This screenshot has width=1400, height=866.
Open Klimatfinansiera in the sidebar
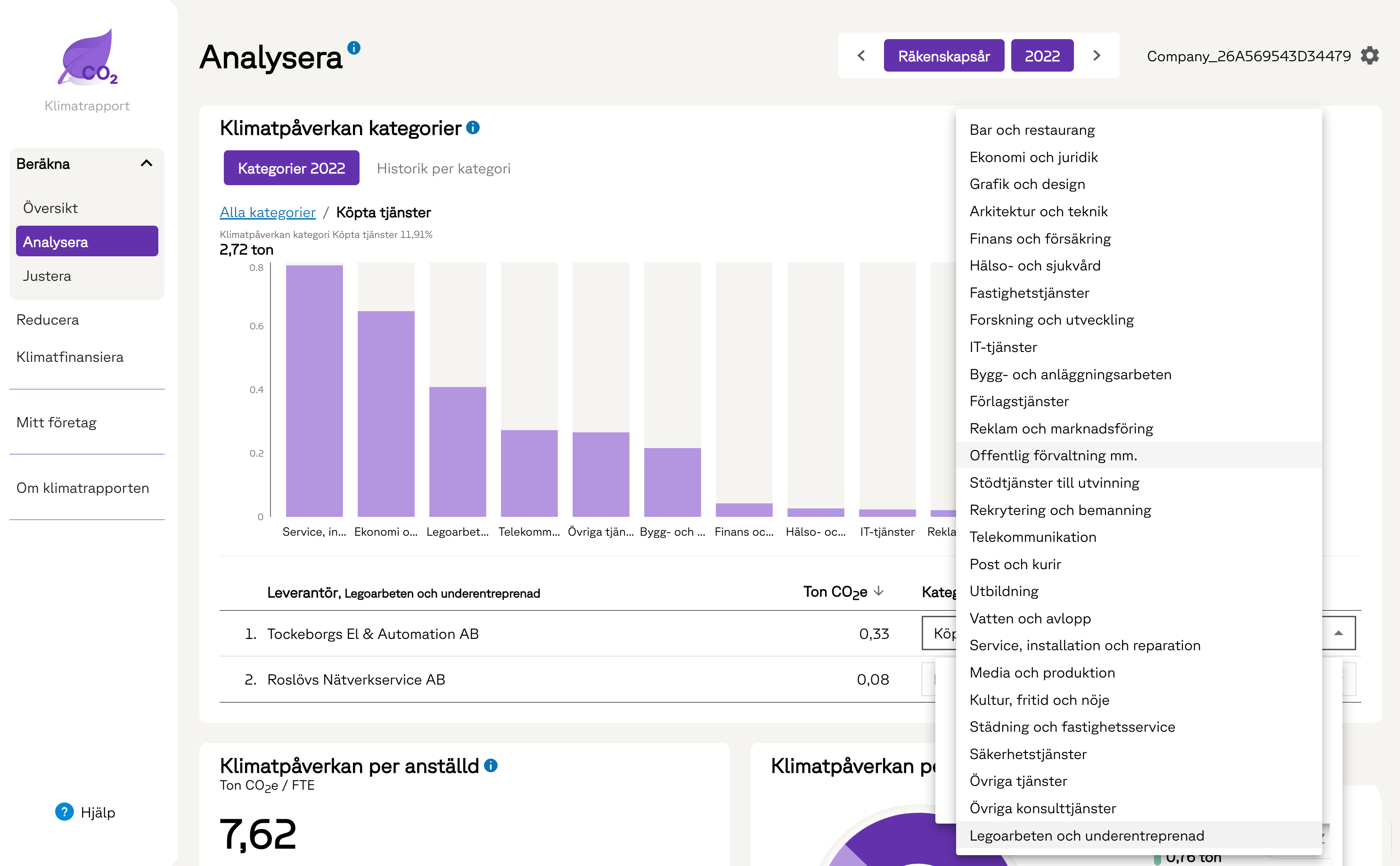pos(70,357)
